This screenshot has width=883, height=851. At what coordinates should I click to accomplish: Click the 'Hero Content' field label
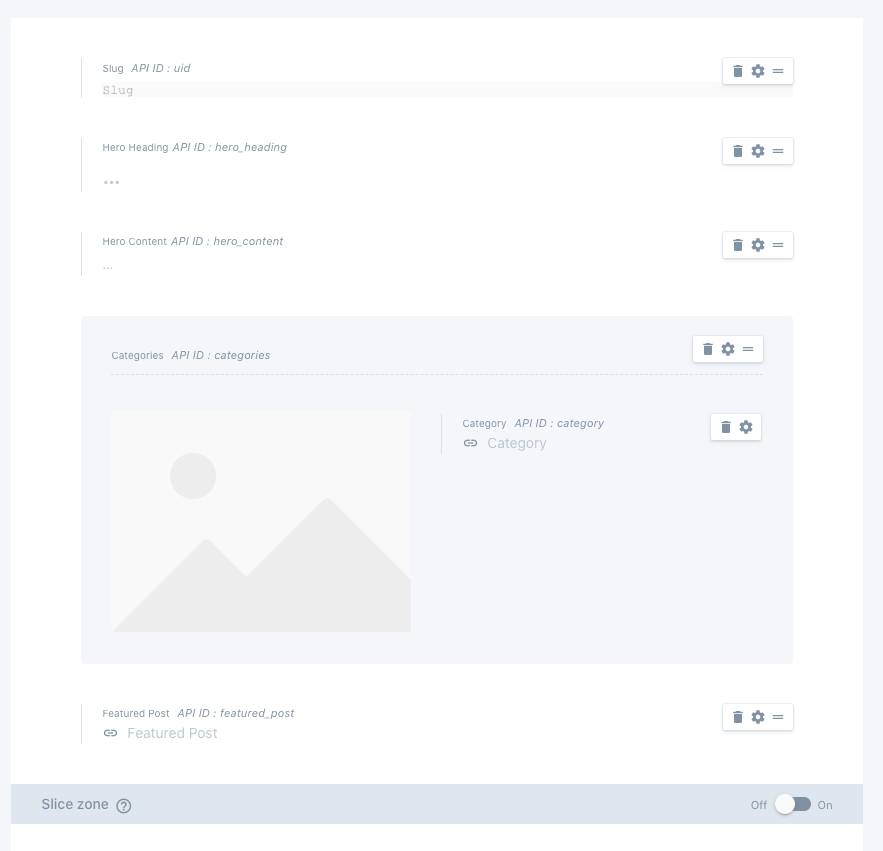point(135,241)
